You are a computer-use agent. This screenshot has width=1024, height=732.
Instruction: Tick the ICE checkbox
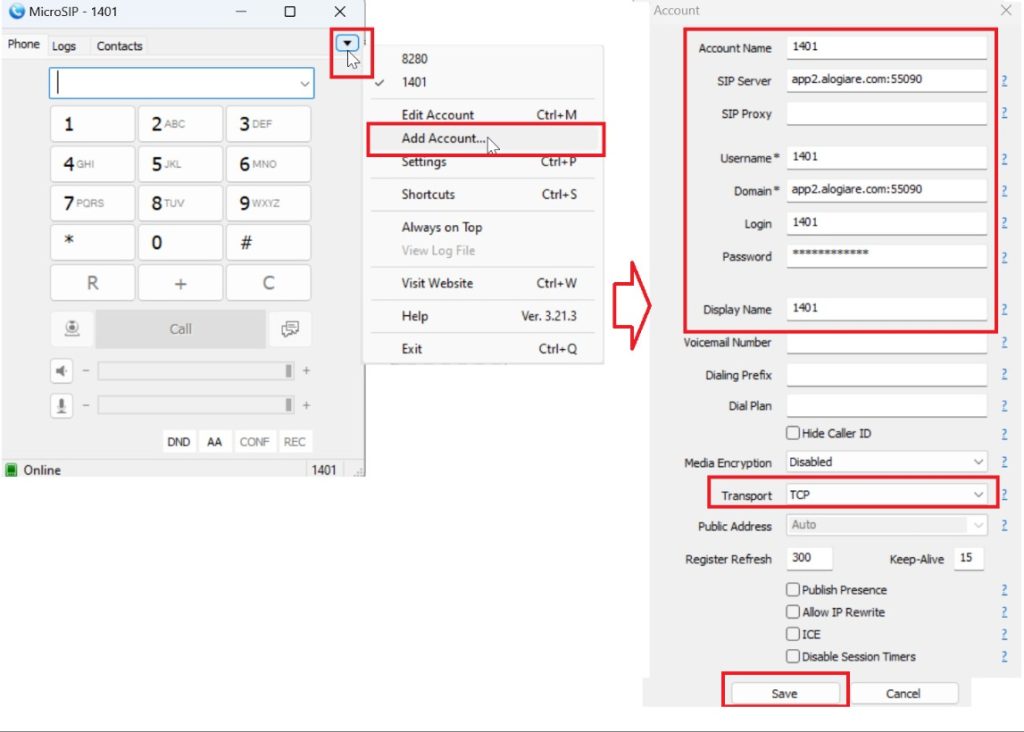(x=793, y=634)
